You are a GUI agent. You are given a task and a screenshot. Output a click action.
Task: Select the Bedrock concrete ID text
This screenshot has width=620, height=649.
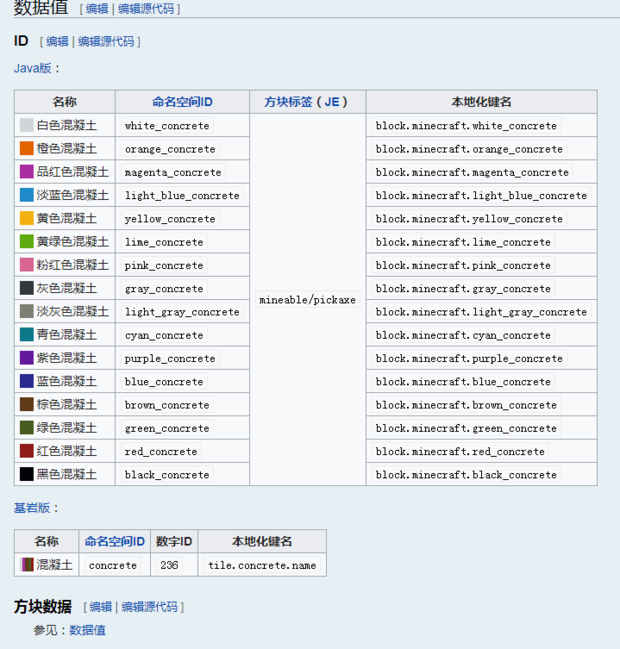pyautogui.click(x=113, y=565)
